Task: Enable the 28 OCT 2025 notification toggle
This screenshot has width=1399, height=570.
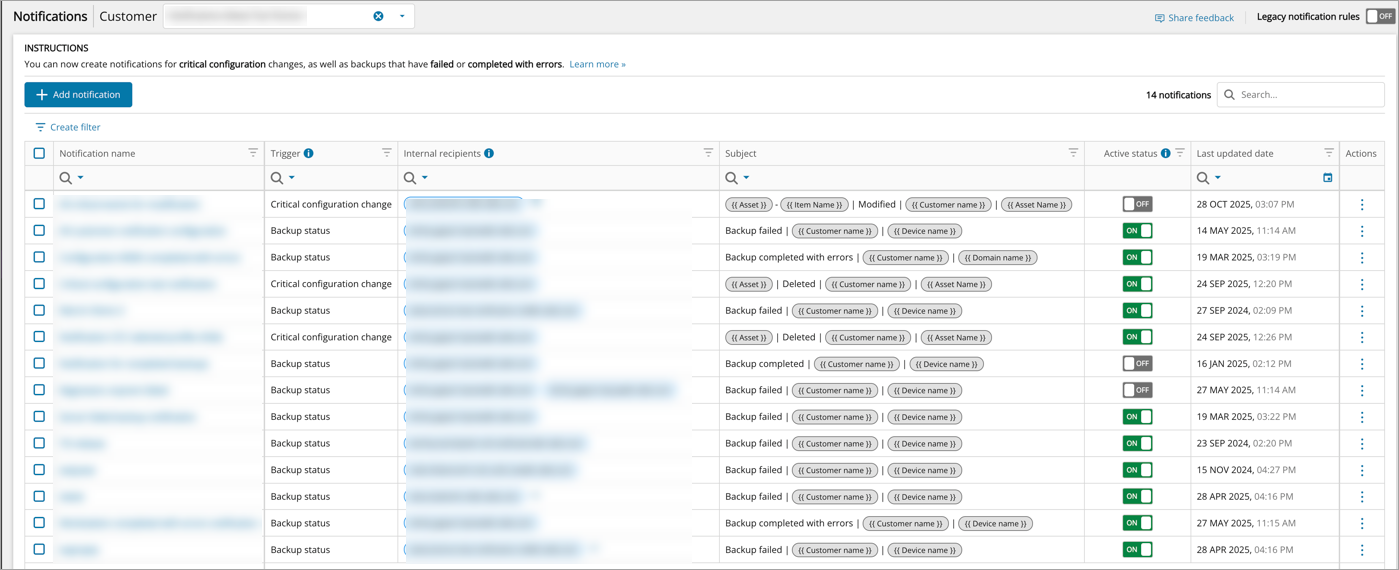Action: (1137, 204)
